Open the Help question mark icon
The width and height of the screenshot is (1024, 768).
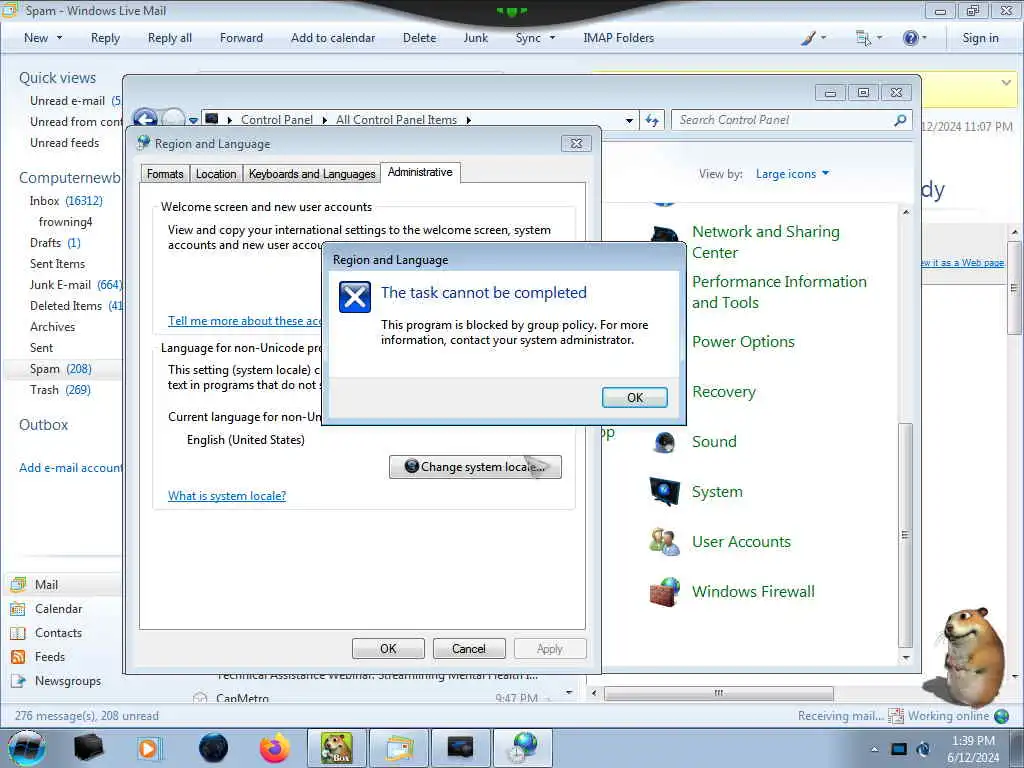(x=914, y=38)
